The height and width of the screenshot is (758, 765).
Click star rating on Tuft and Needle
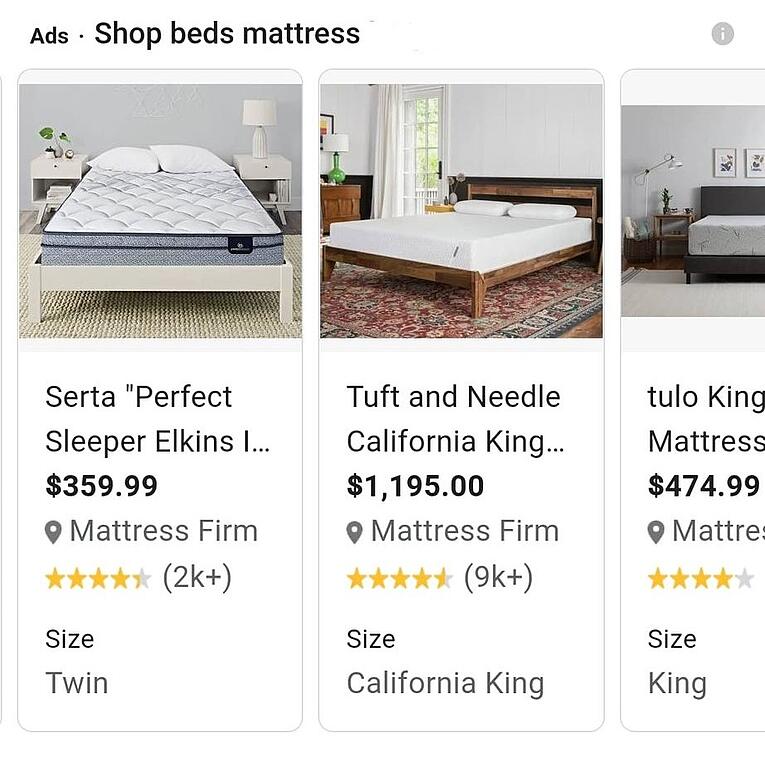pyautogui.click(x=399, y=578)
